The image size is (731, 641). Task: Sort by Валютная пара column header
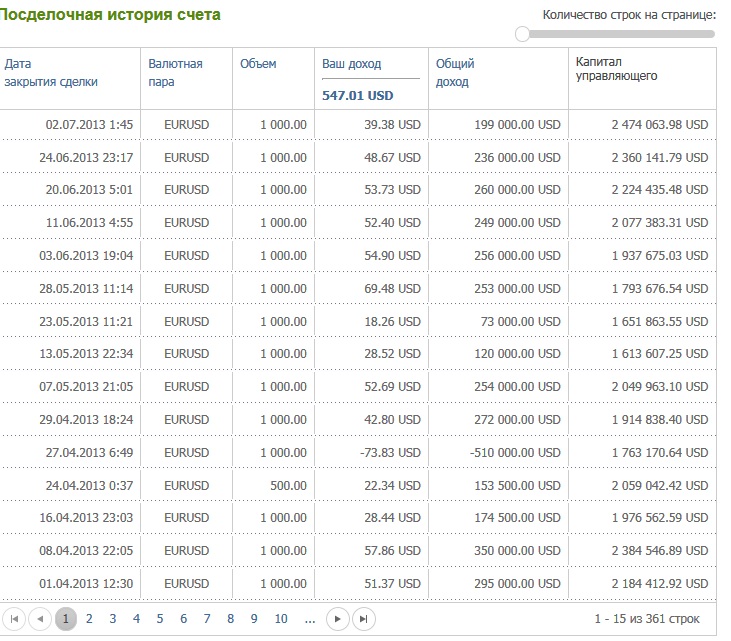pyautogui.click(x=175, y=73)
